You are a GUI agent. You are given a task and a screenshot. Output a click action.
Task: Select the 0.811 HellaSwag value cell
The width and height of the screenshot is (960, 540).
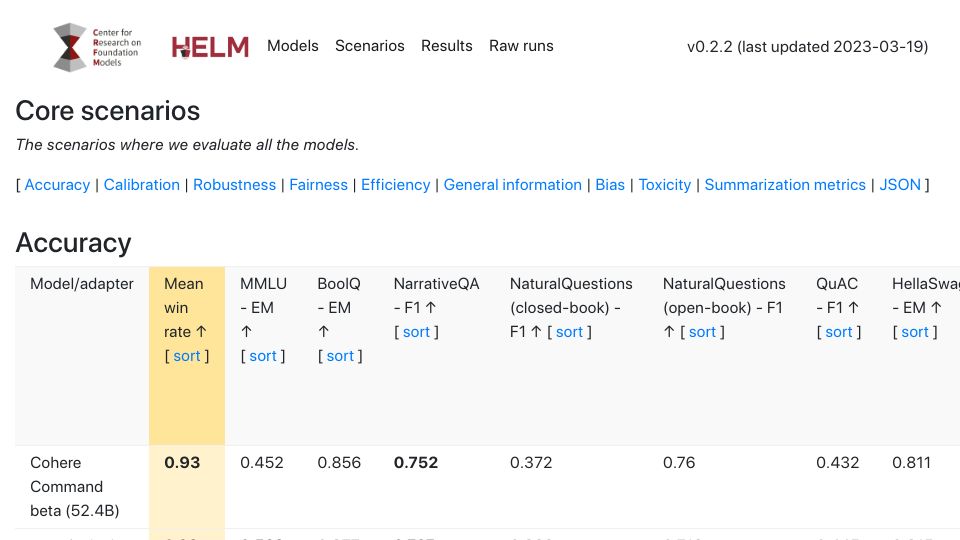click(x=911, y=463)
